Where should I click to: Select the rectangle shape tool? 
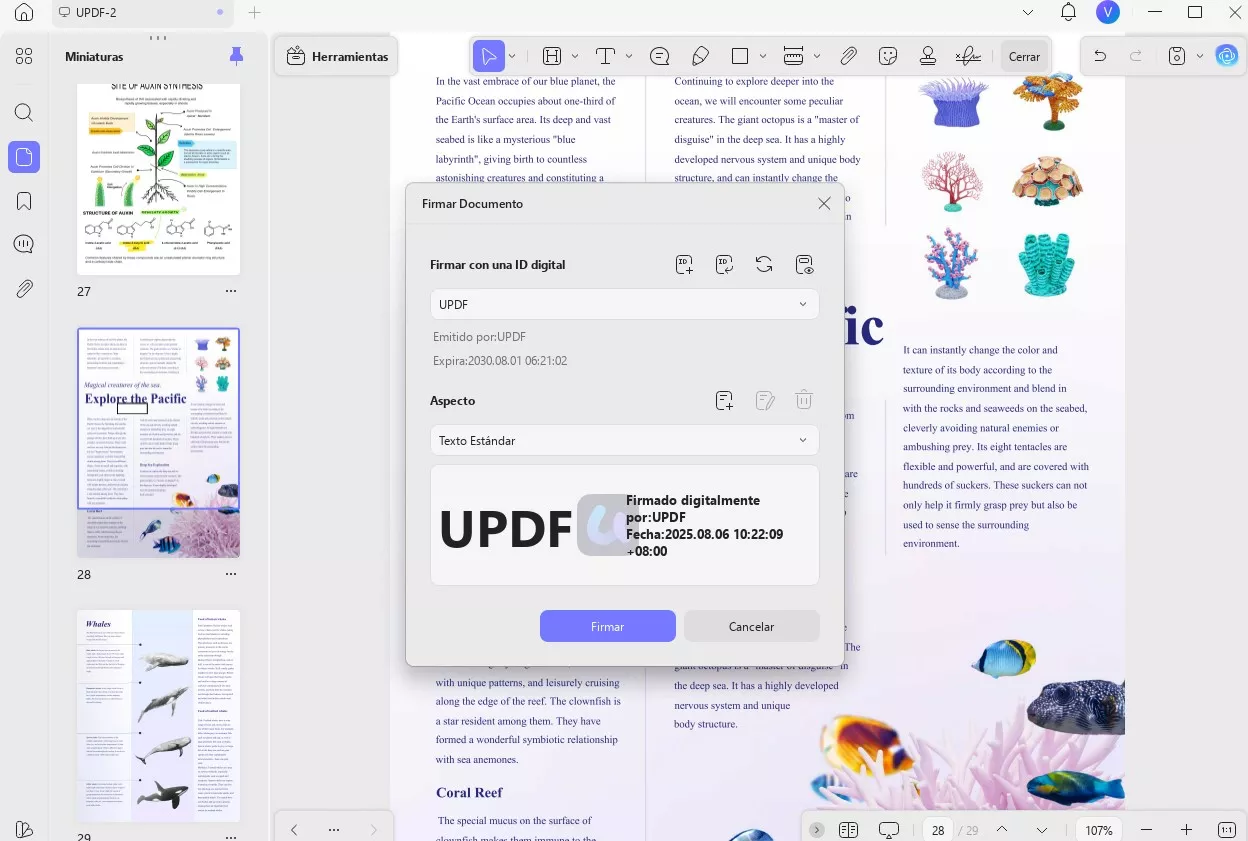point(740,56)
